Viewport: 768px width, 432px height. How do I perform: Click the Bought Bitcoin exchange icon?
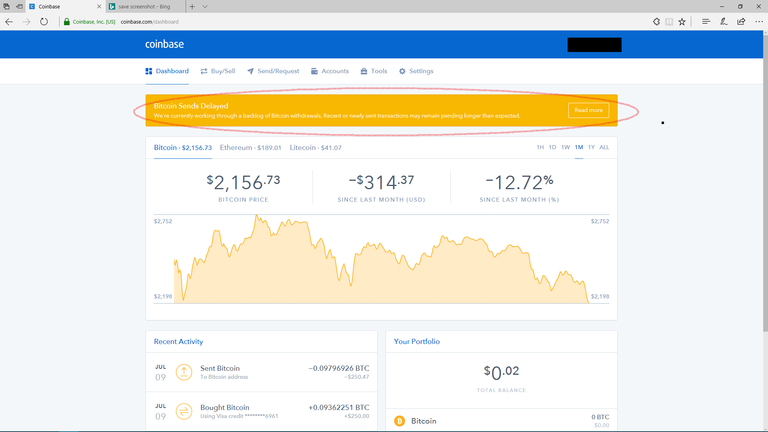click(184, 411)
